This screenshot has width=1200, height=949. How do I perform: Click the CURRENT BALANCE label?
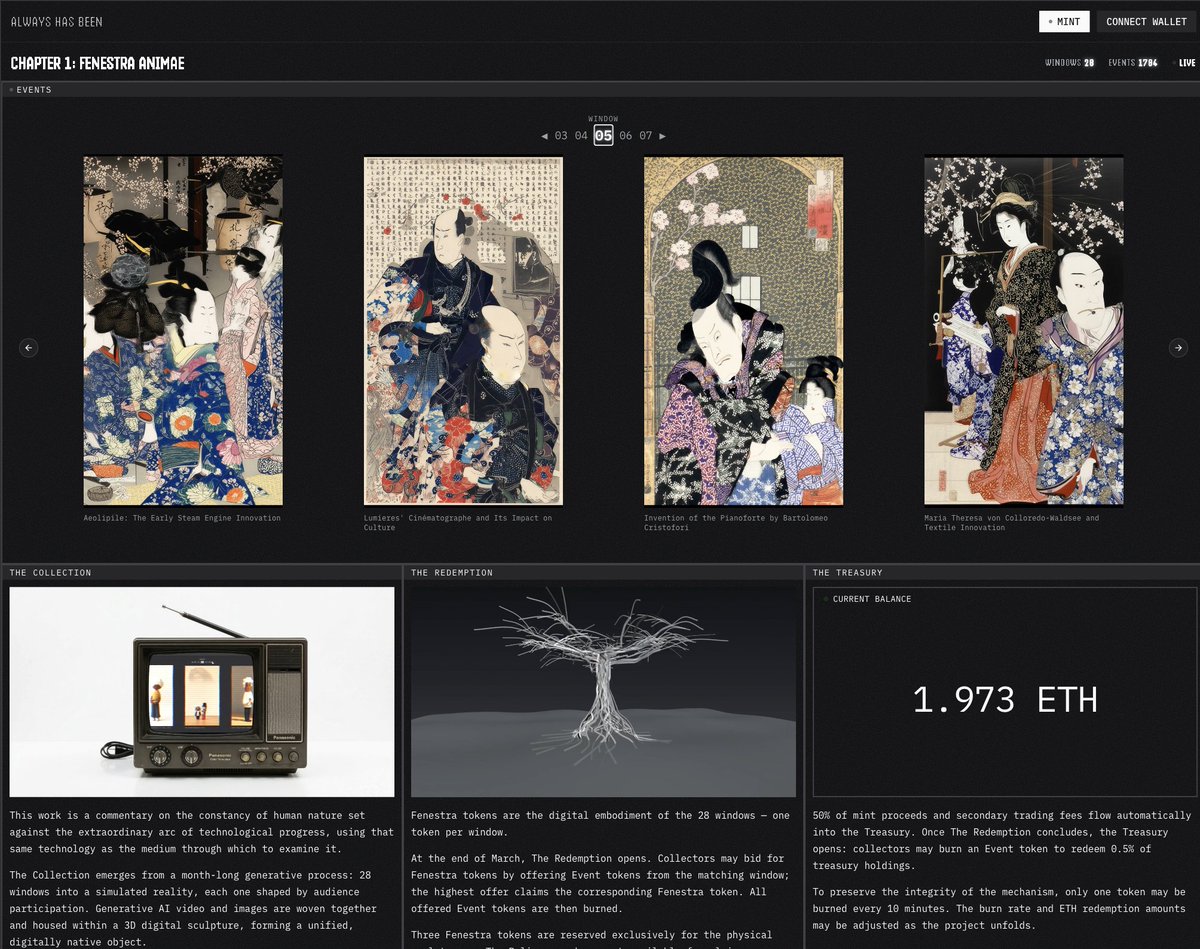872,599
